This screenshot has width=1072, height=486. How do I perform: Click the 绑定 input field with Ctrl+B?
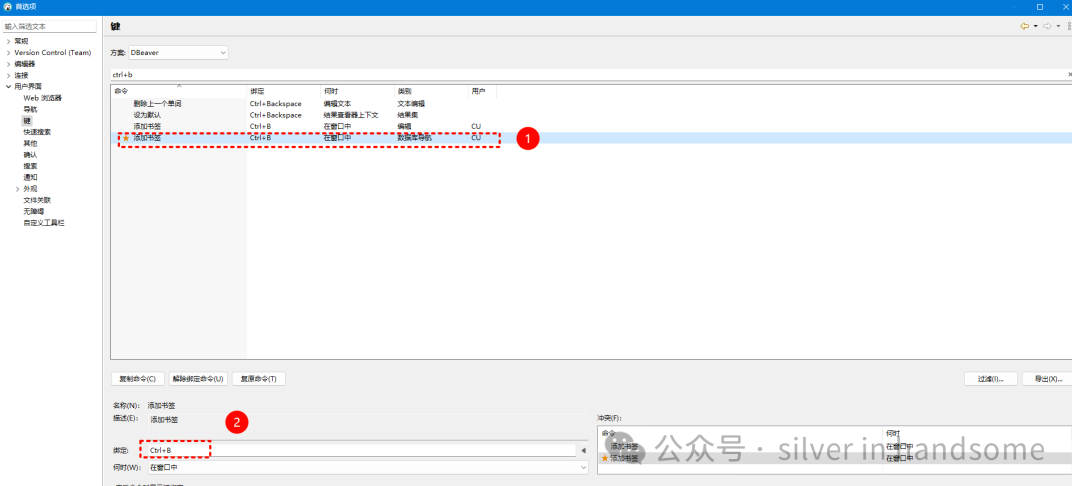(x=360, y=451)
